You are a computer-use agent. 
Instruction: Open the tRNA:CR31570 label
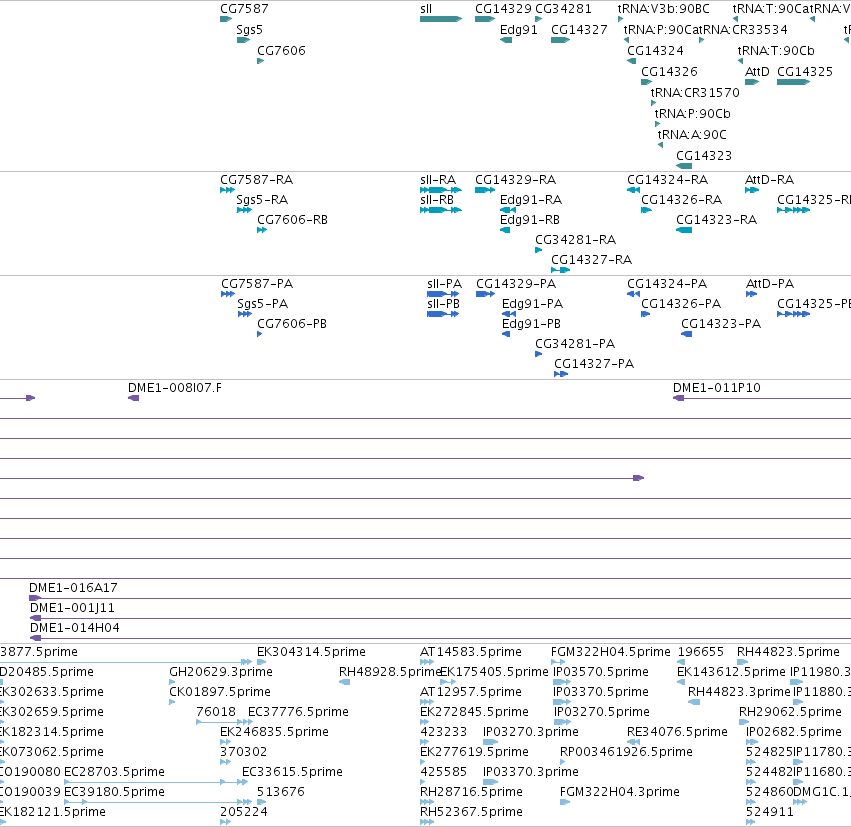[x=695, y=93]
